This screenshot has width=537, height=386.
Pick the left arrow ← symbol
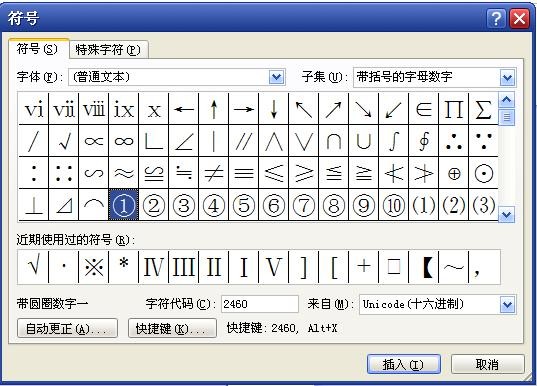coord(184,109)
